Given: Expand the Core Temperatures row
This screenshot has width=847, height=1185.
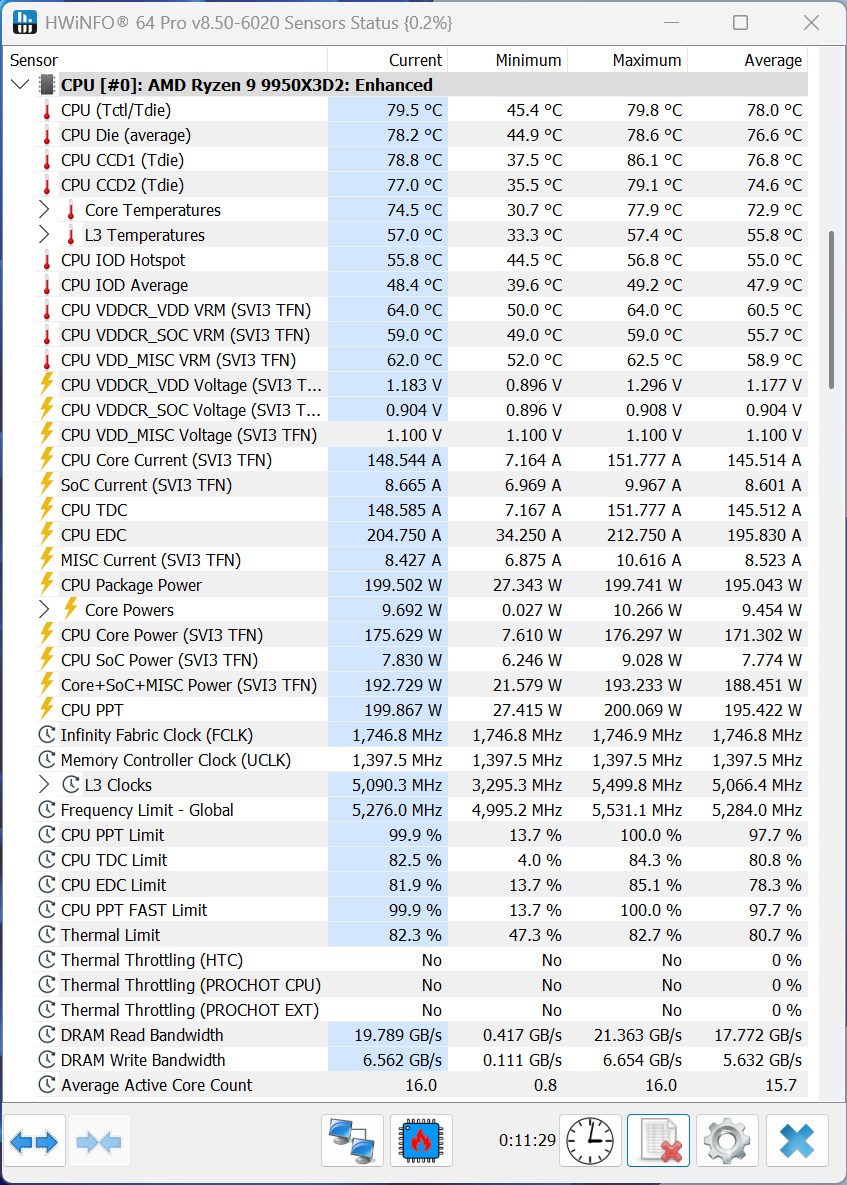Looking at the screenshot, I should [44, 209].
